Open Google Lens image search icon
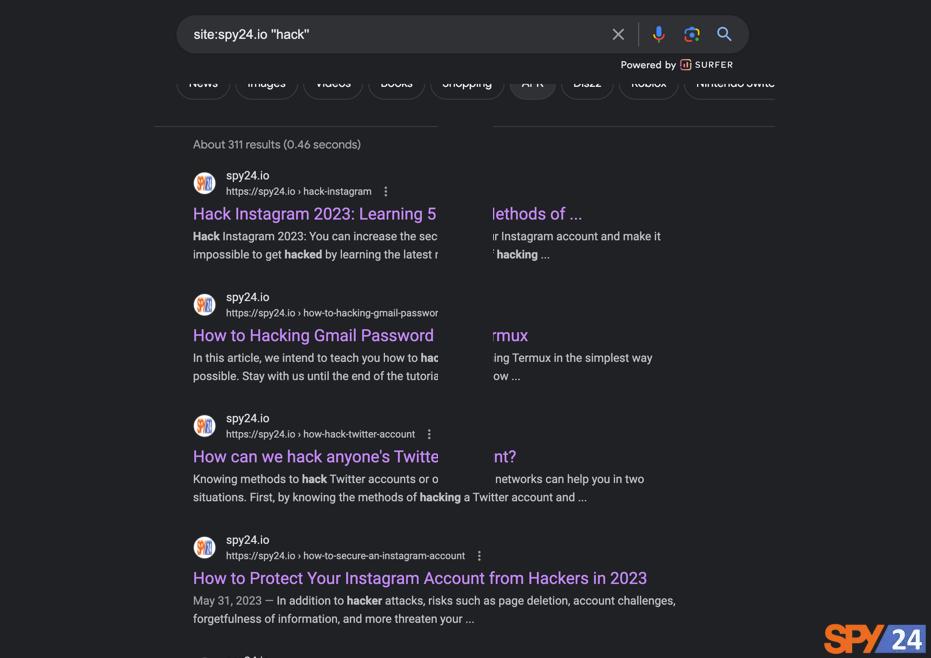 click(x=691, y=34)
